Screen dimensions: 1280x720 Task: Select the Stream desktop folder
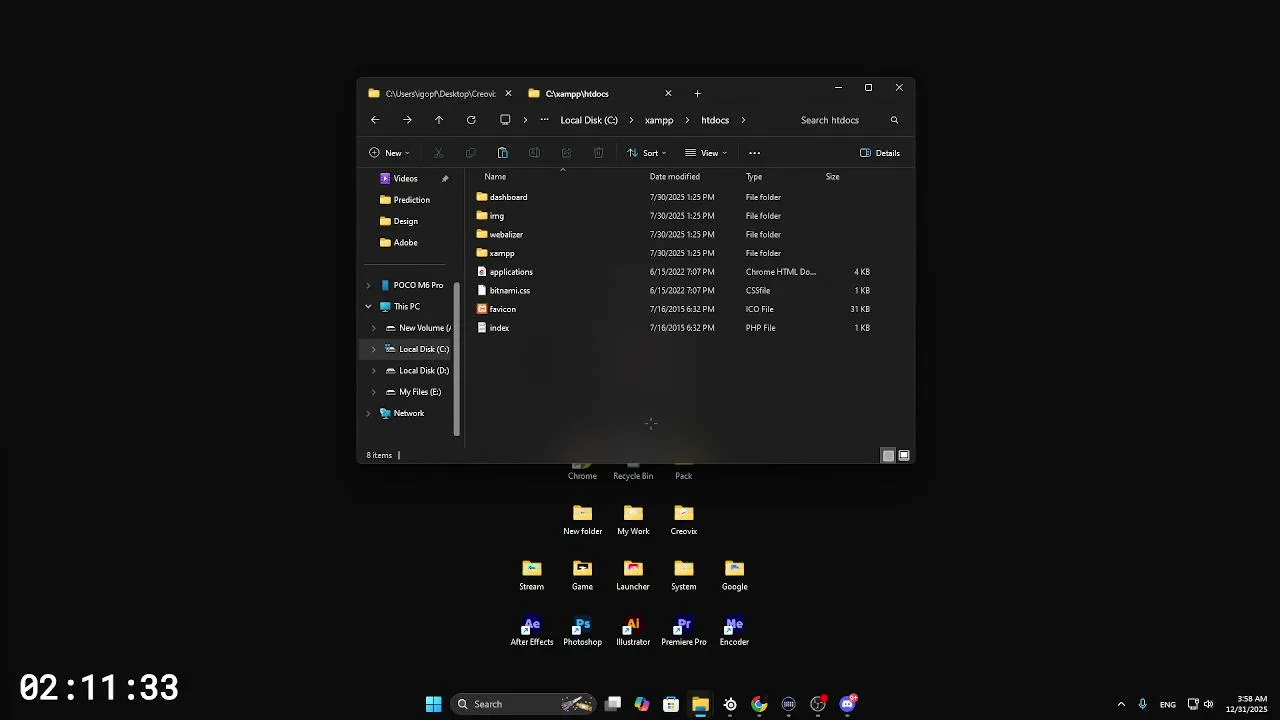532,576
